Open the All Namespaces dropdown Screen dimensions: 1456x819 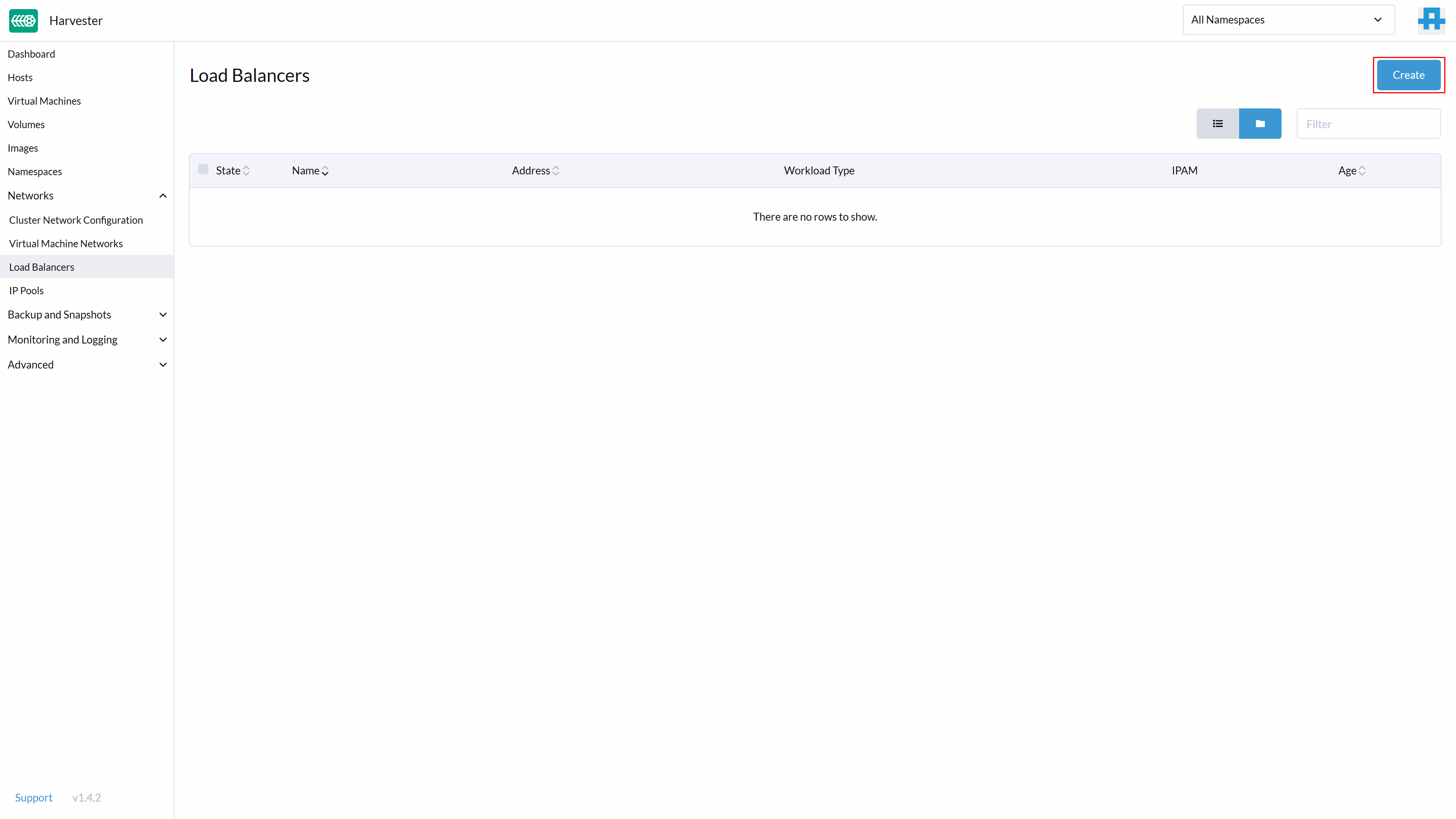coord(1288,20)
